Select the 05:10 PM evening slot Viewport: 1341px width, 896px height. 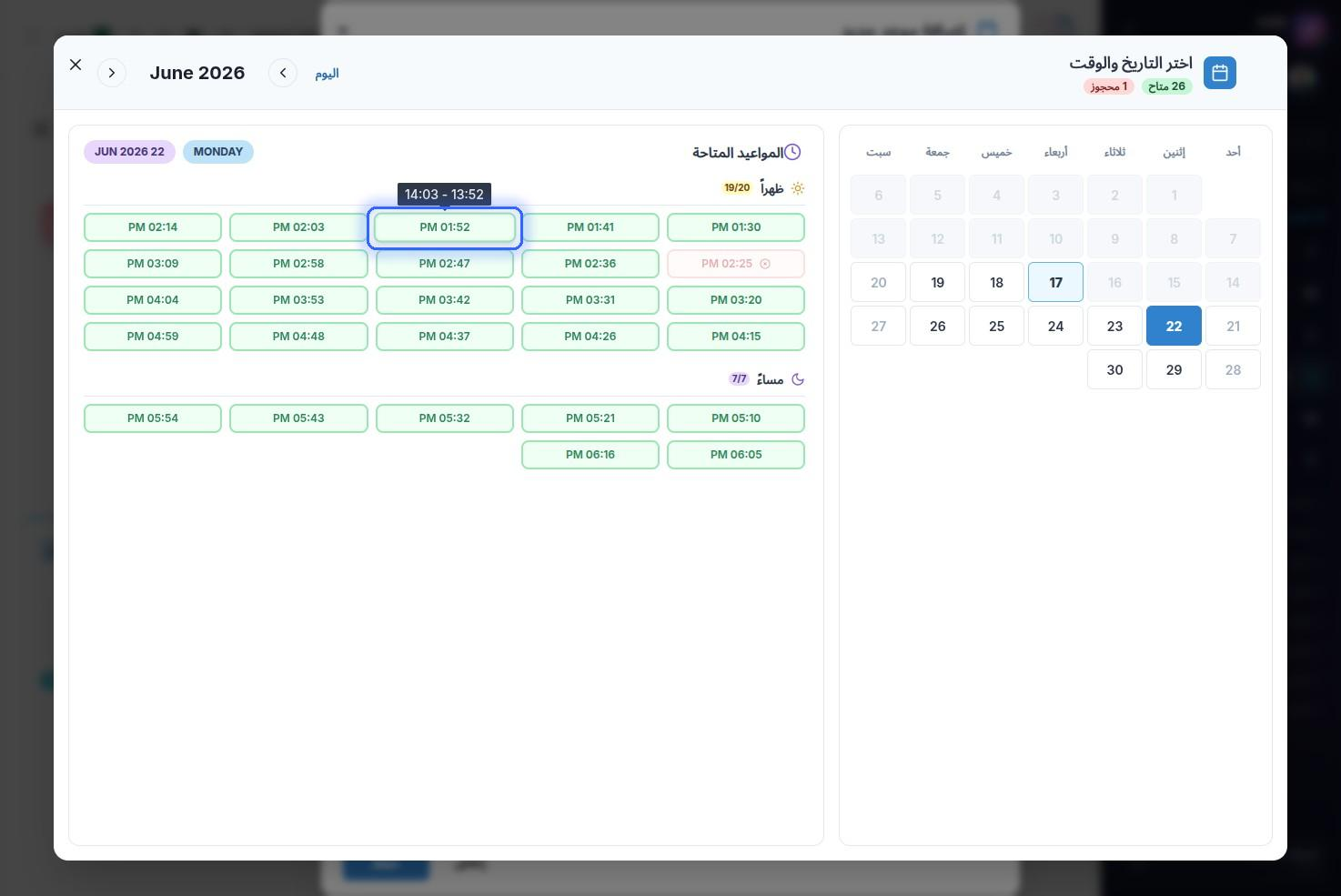pyautogui.click(x=736, y=418)
